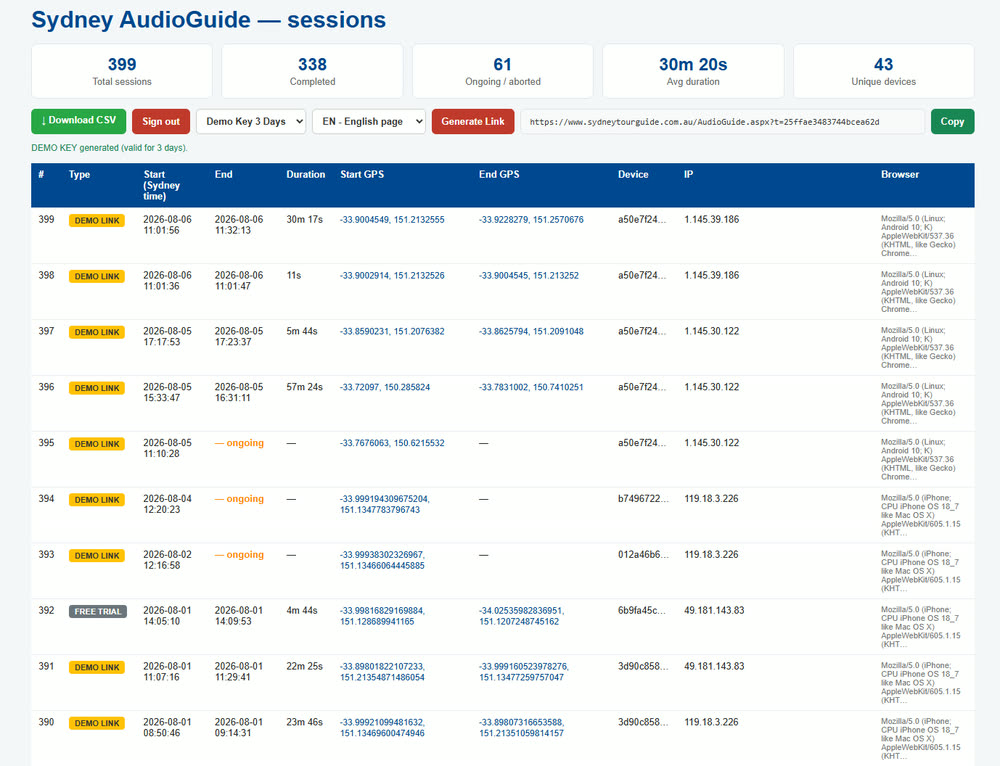Open session 392 start GPS link
This screenshot has width=1000, height=766.
click(382, 615)
